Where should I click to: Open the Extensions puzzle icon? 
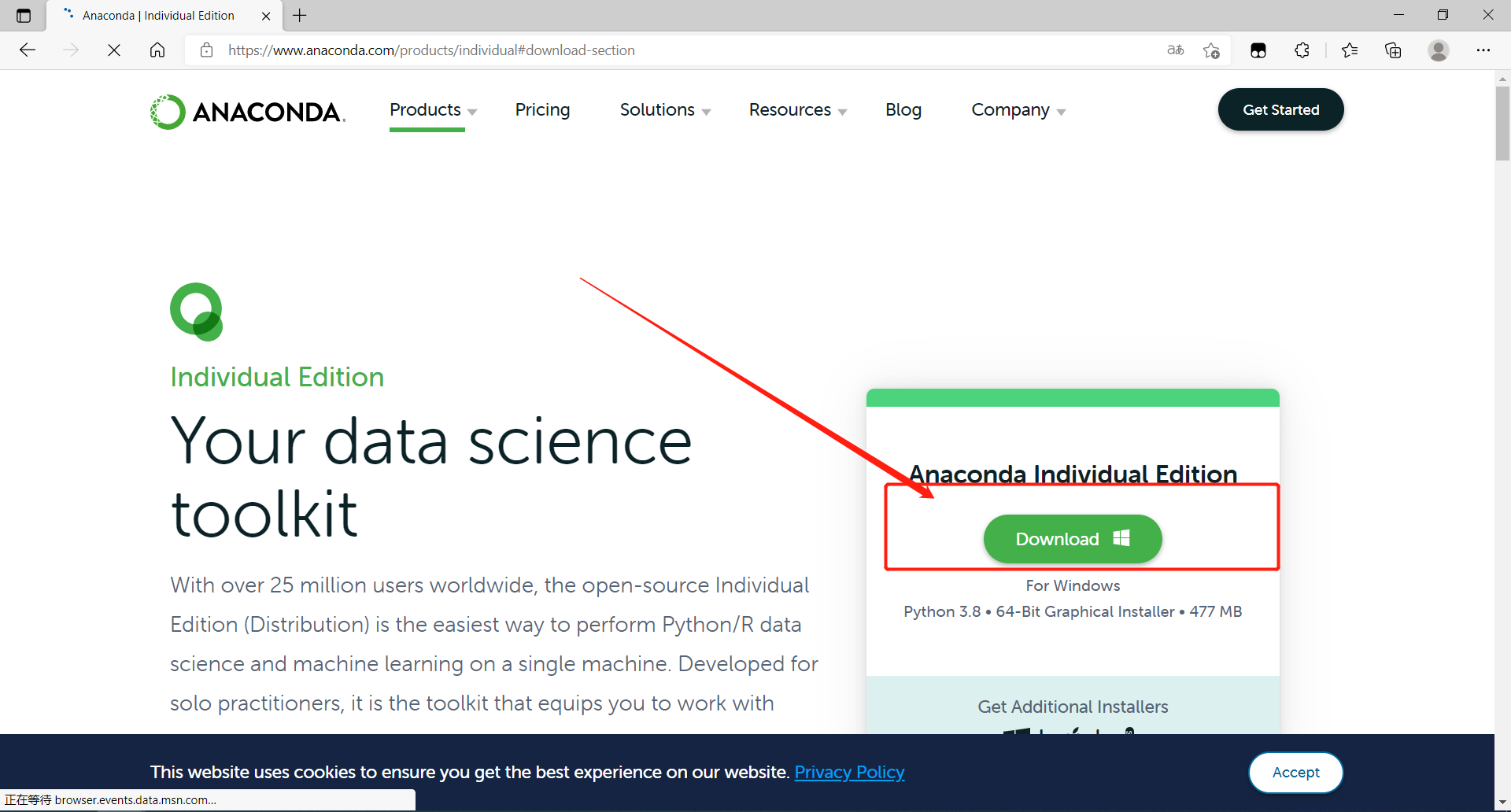coord(1302,50)
